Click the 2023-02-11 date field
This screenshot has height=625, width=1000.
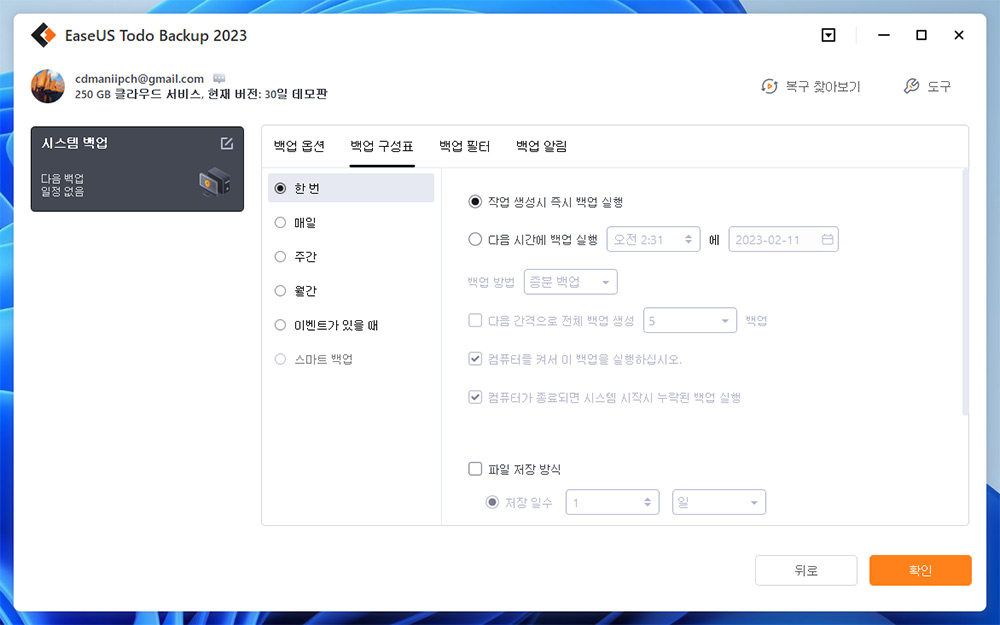783,239
